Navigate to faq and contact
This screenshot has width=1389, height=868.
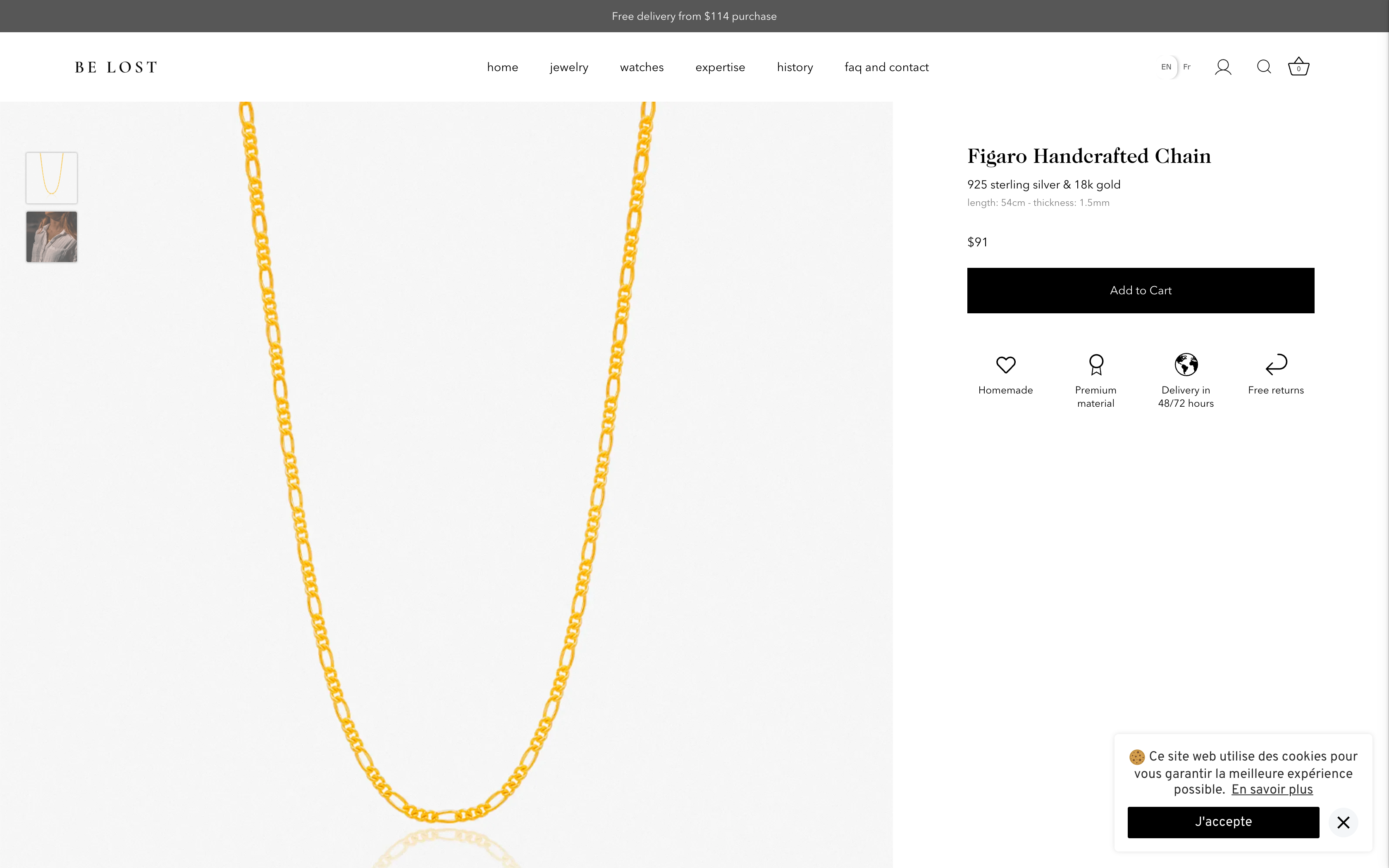(886, 67)
